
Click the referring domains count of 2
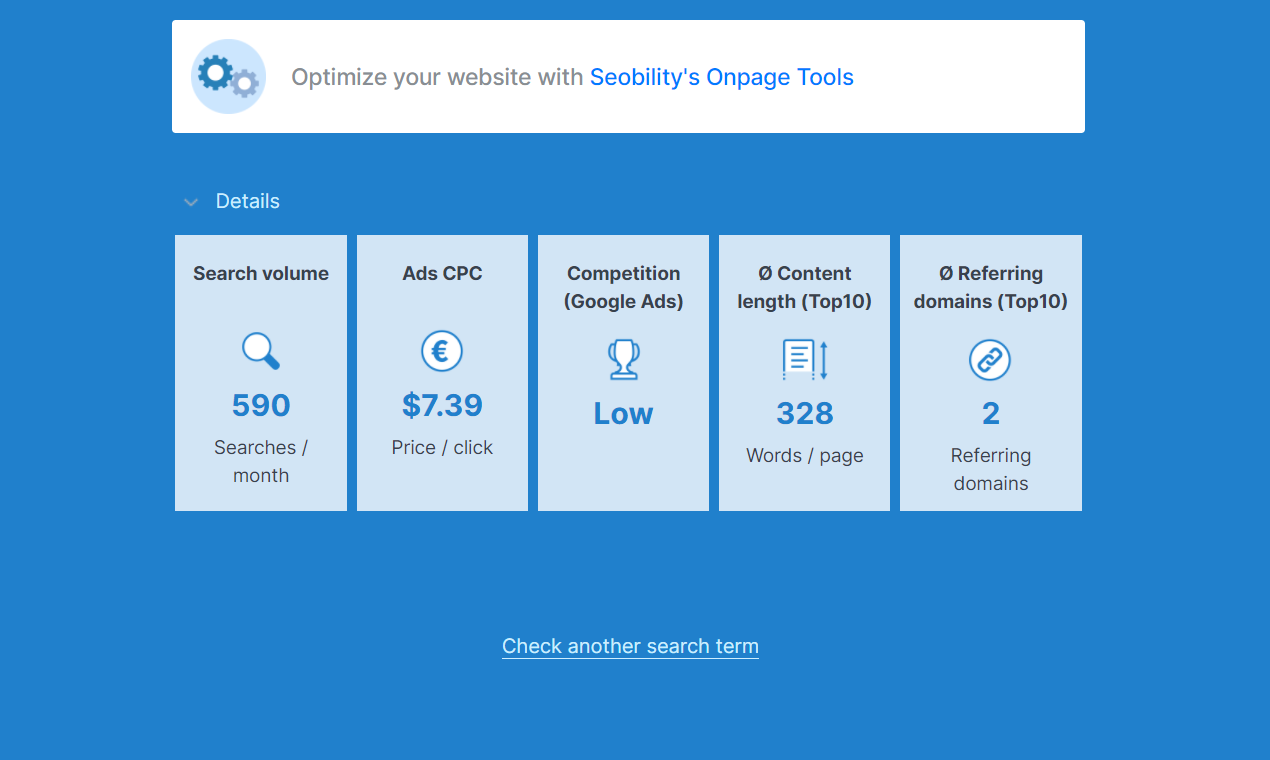pos(990,413)
